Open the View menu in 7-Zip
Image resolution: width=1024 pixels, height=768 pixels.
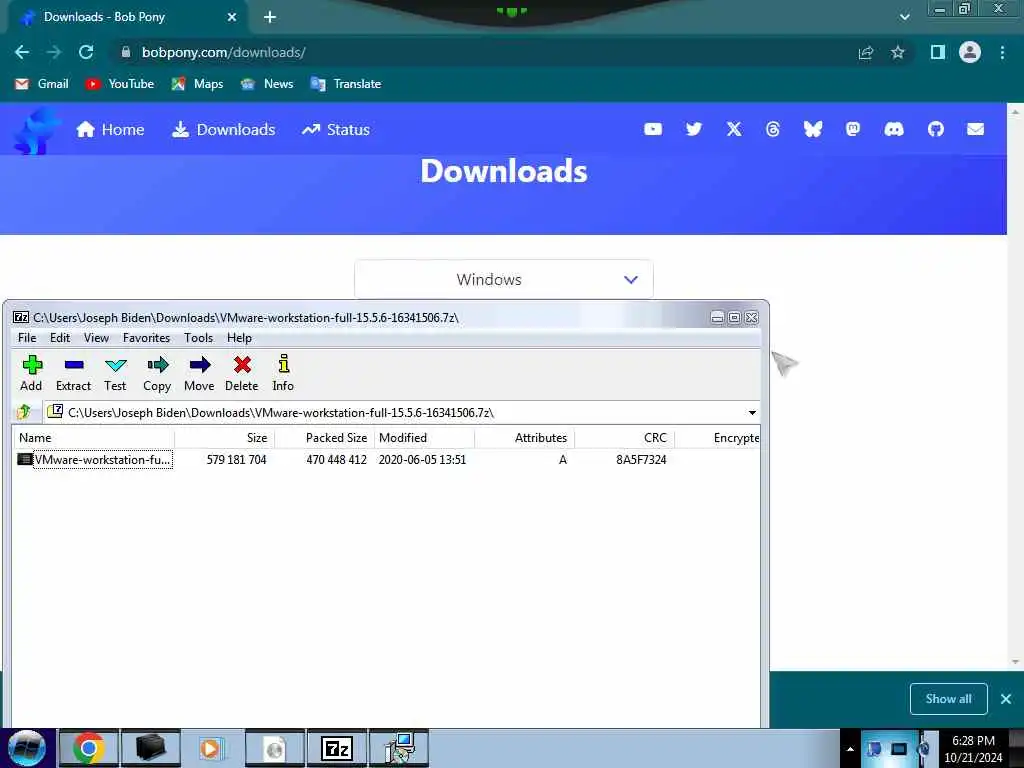pyautogui.click(x=96, y=338)
